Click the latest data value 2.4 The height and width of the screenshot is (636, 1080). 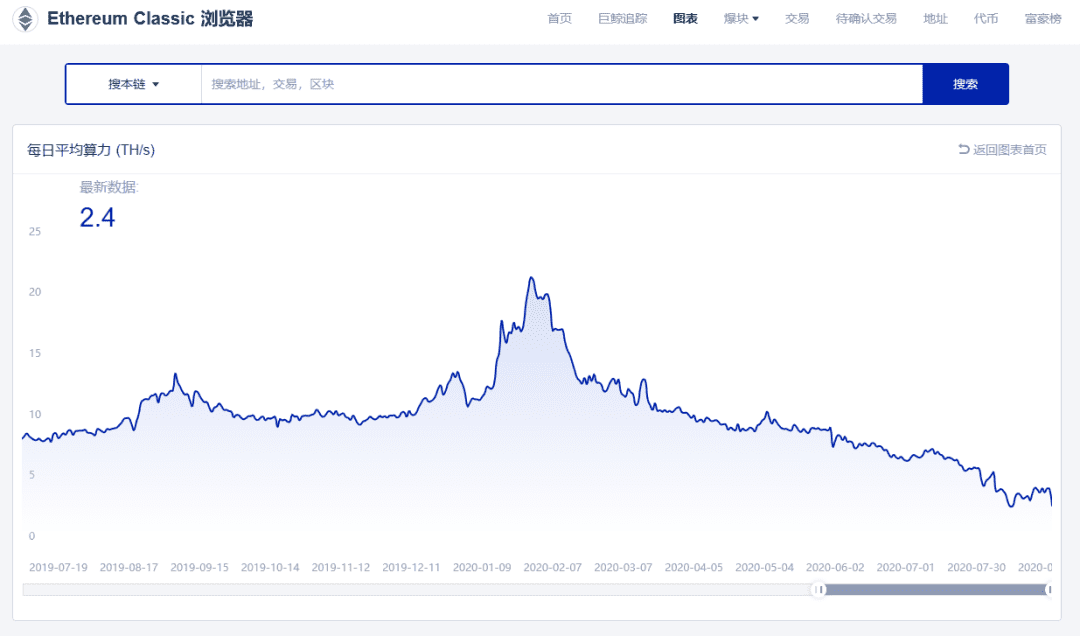(x=97, y=218)
